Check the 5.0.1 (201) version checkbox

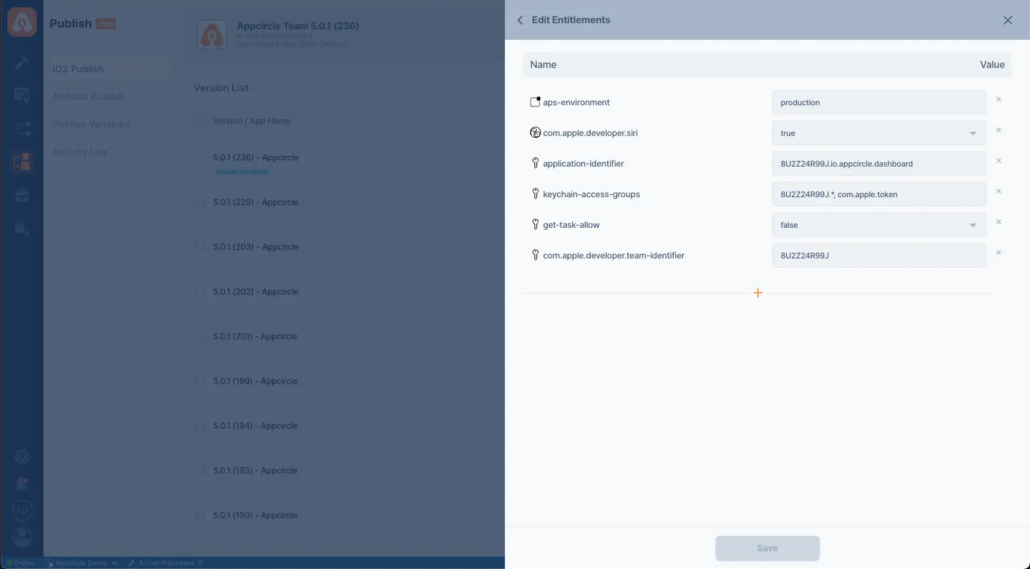pos(200,336)
